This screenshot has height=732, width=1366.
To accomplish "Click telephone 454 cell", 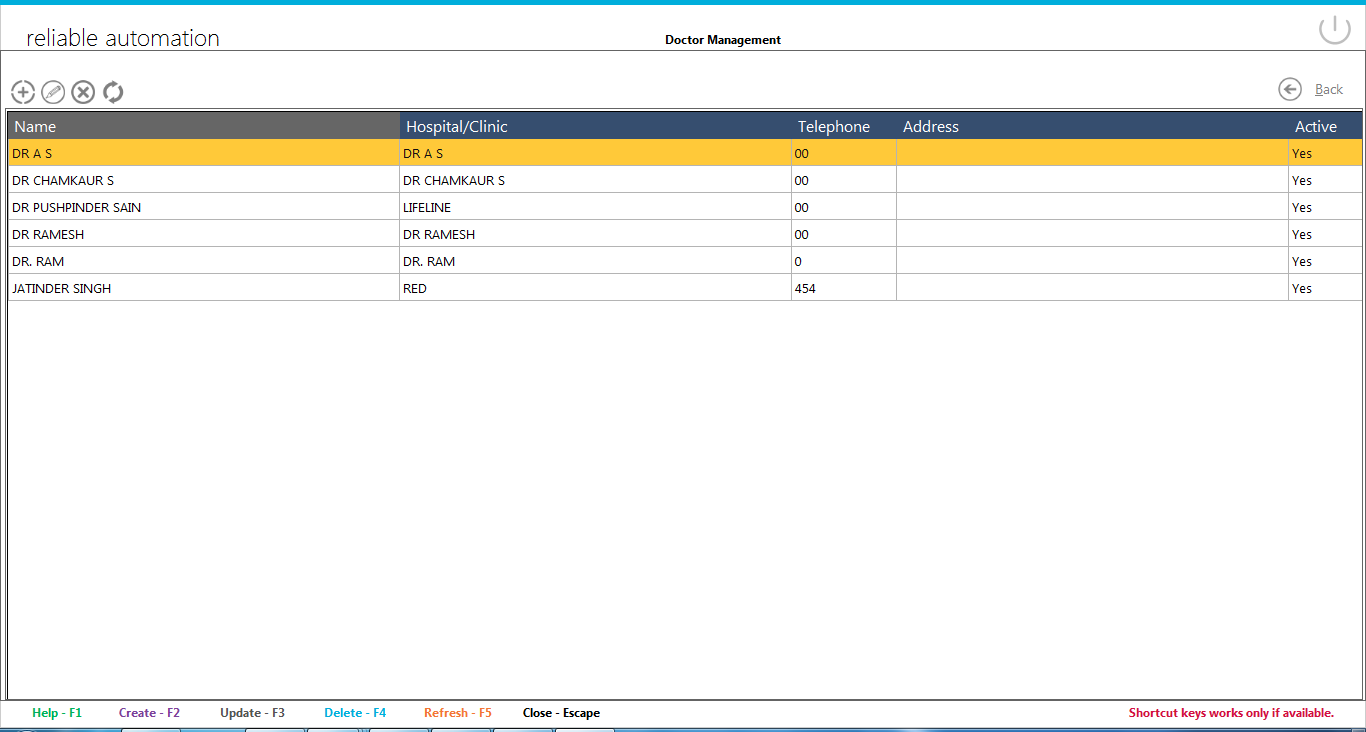I will coord(844,288).
